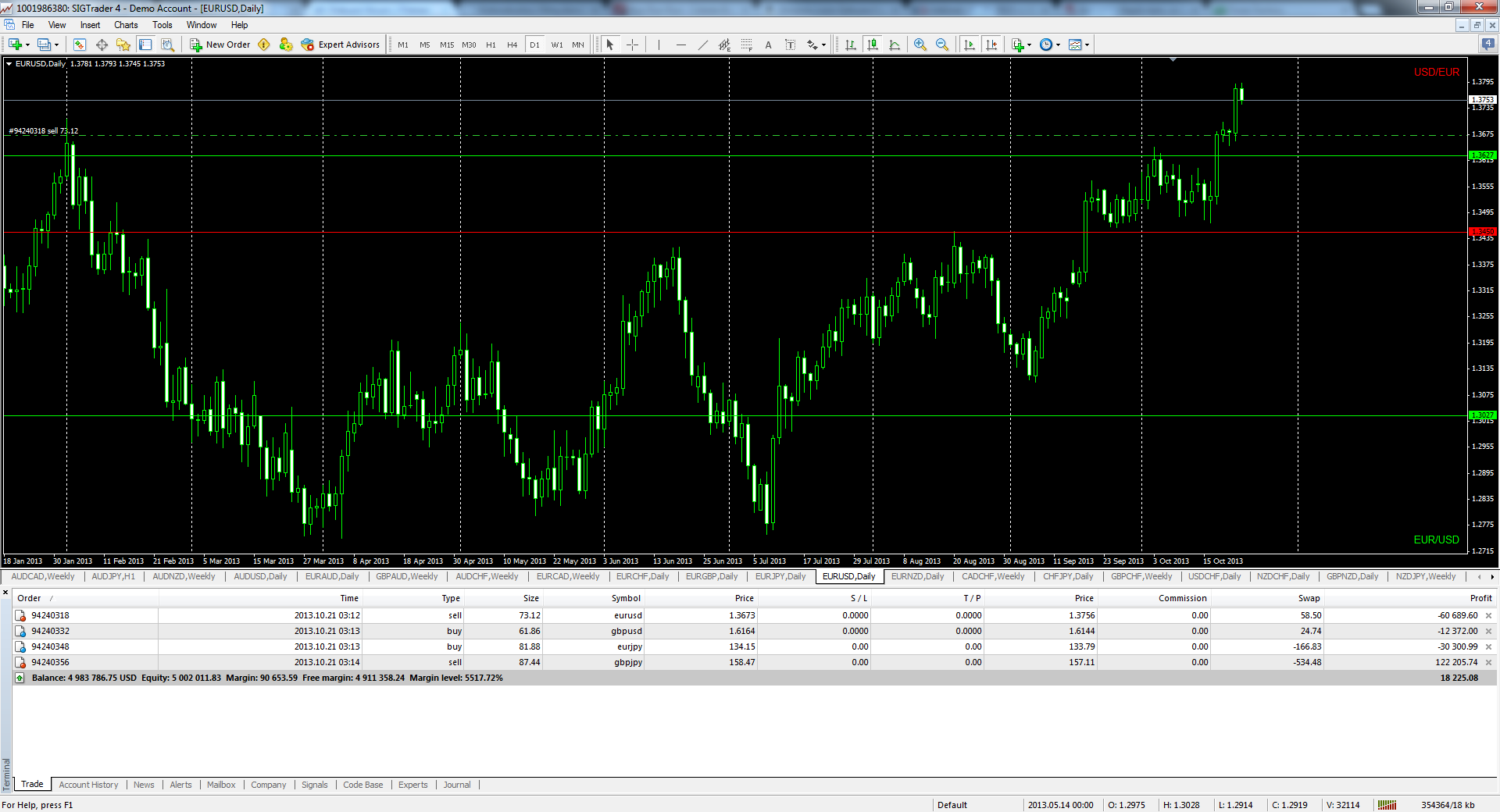Click the Default profile in status bar
Image resolution: width=1500 pixels, height=812 pixels.
tap(952, 805)
